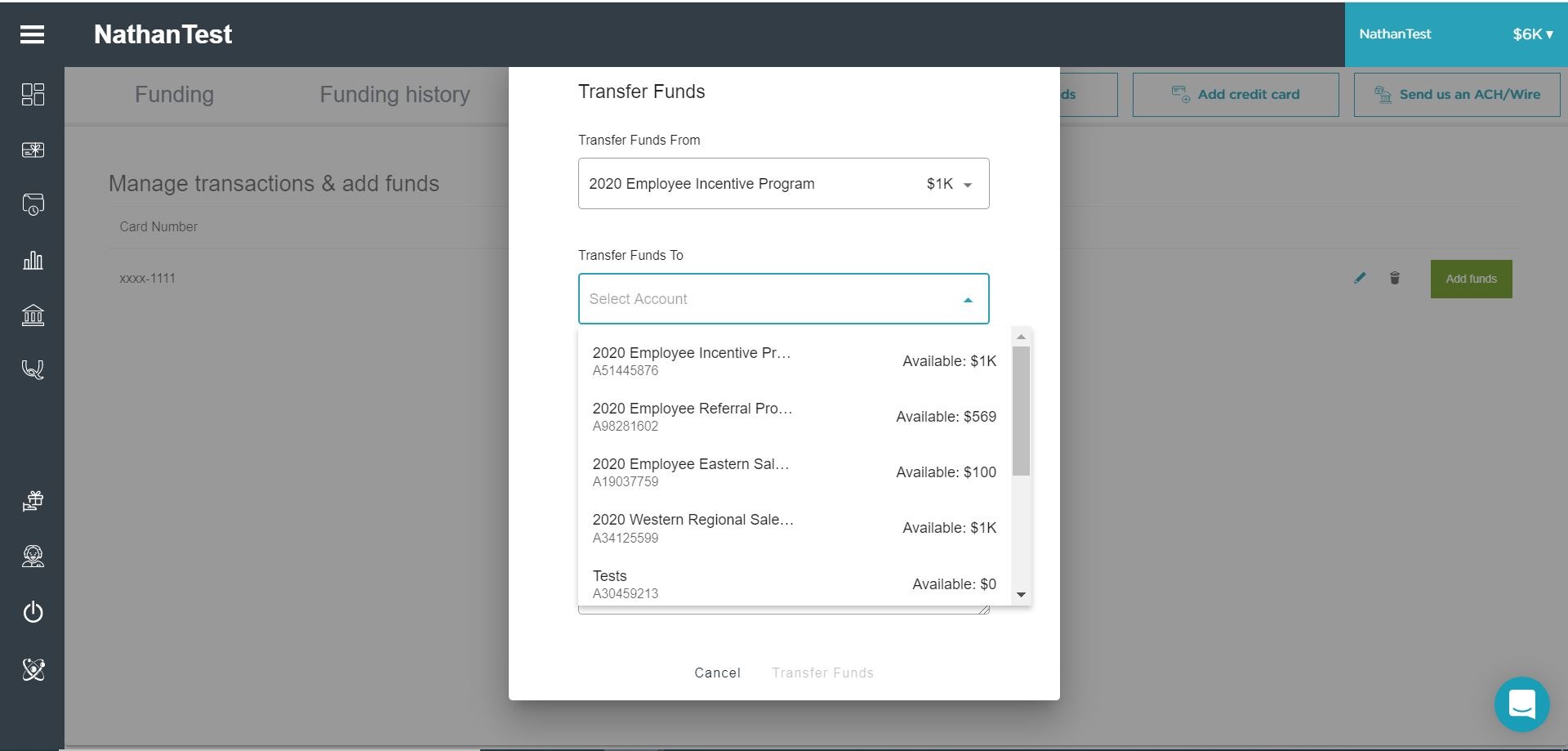The height and width of the screenshot is (751, 1568).
Task: Open the dashboard grid icon
Action: pyautogui.click(x=33, y=95)
